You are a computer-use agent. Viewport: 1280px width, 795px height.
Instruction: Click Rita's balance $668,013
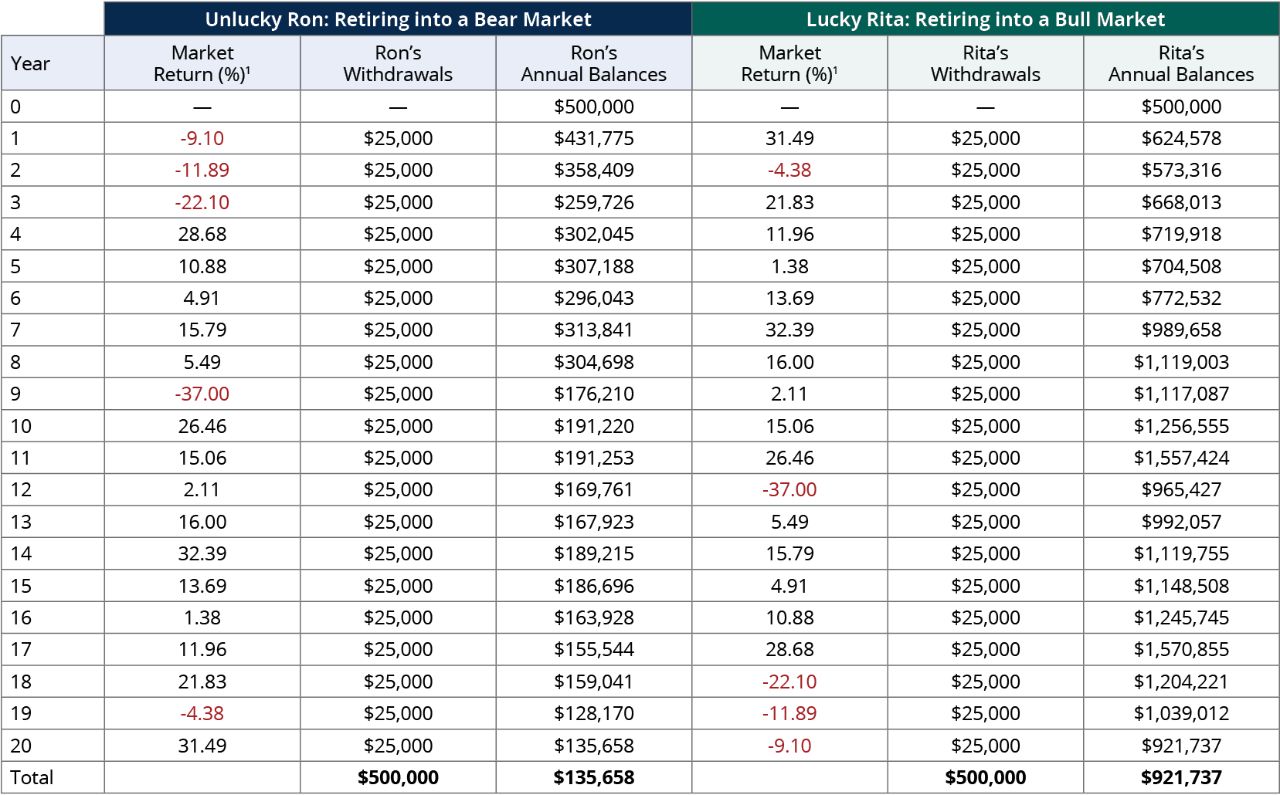[x=1181, y=202]
